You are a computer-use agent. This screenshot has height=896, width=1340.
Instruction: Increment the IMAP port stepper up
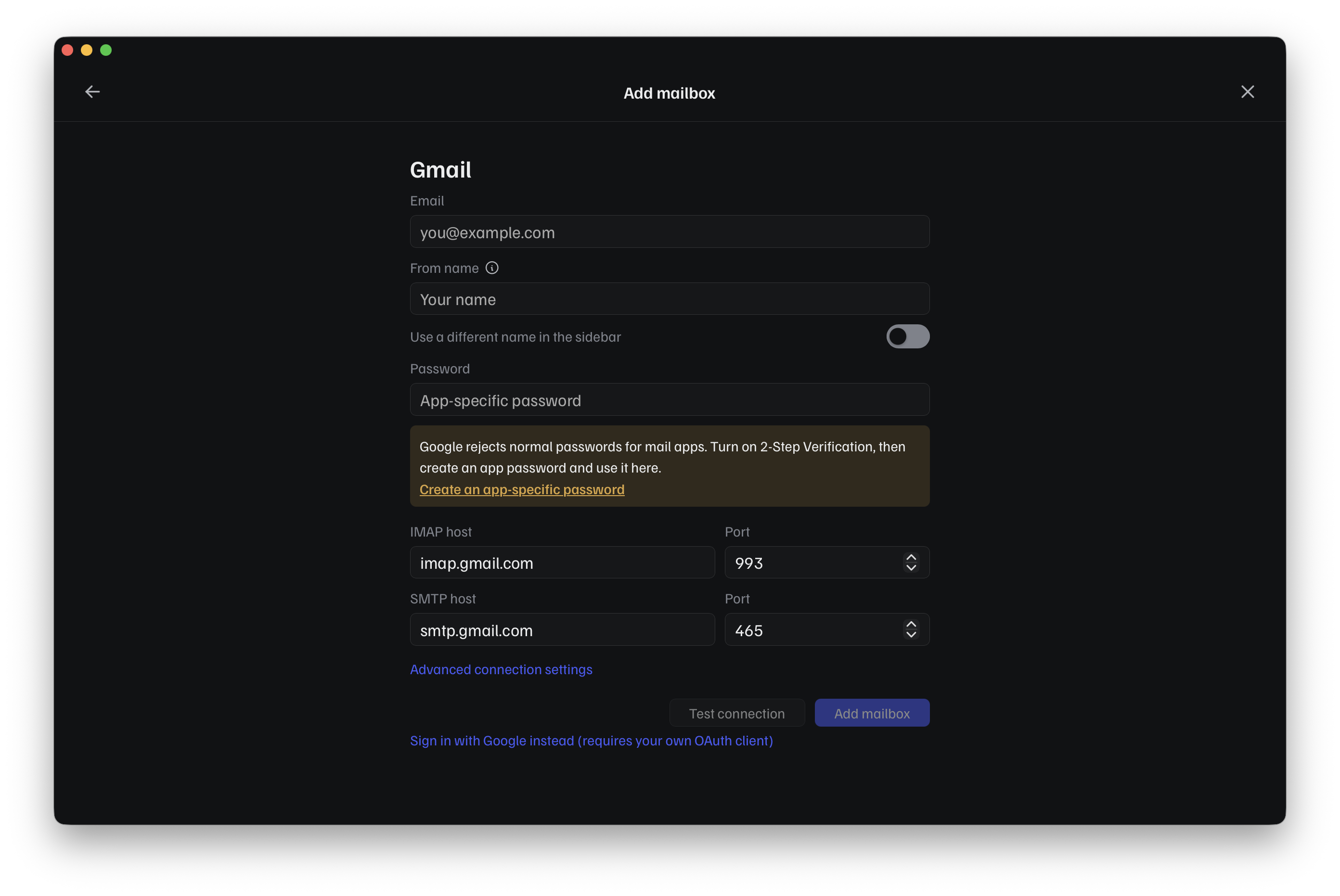[911, 558]
